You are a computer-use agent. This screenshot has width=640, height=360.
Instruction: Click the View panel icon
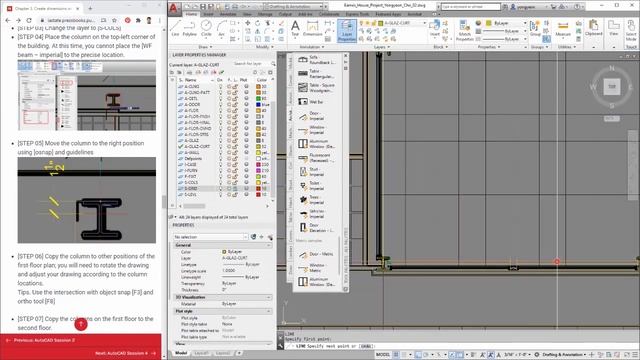613,28
